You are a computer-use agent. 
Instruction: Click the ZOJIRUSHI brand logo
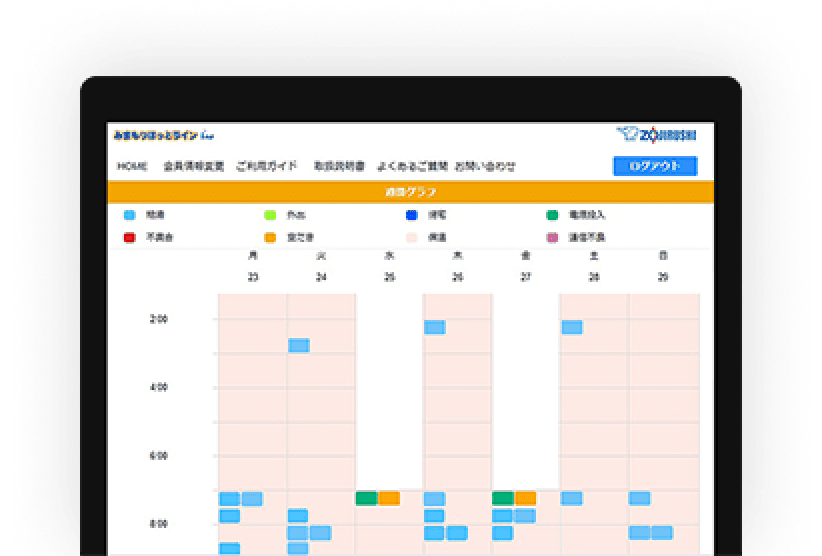pos(657,135)
